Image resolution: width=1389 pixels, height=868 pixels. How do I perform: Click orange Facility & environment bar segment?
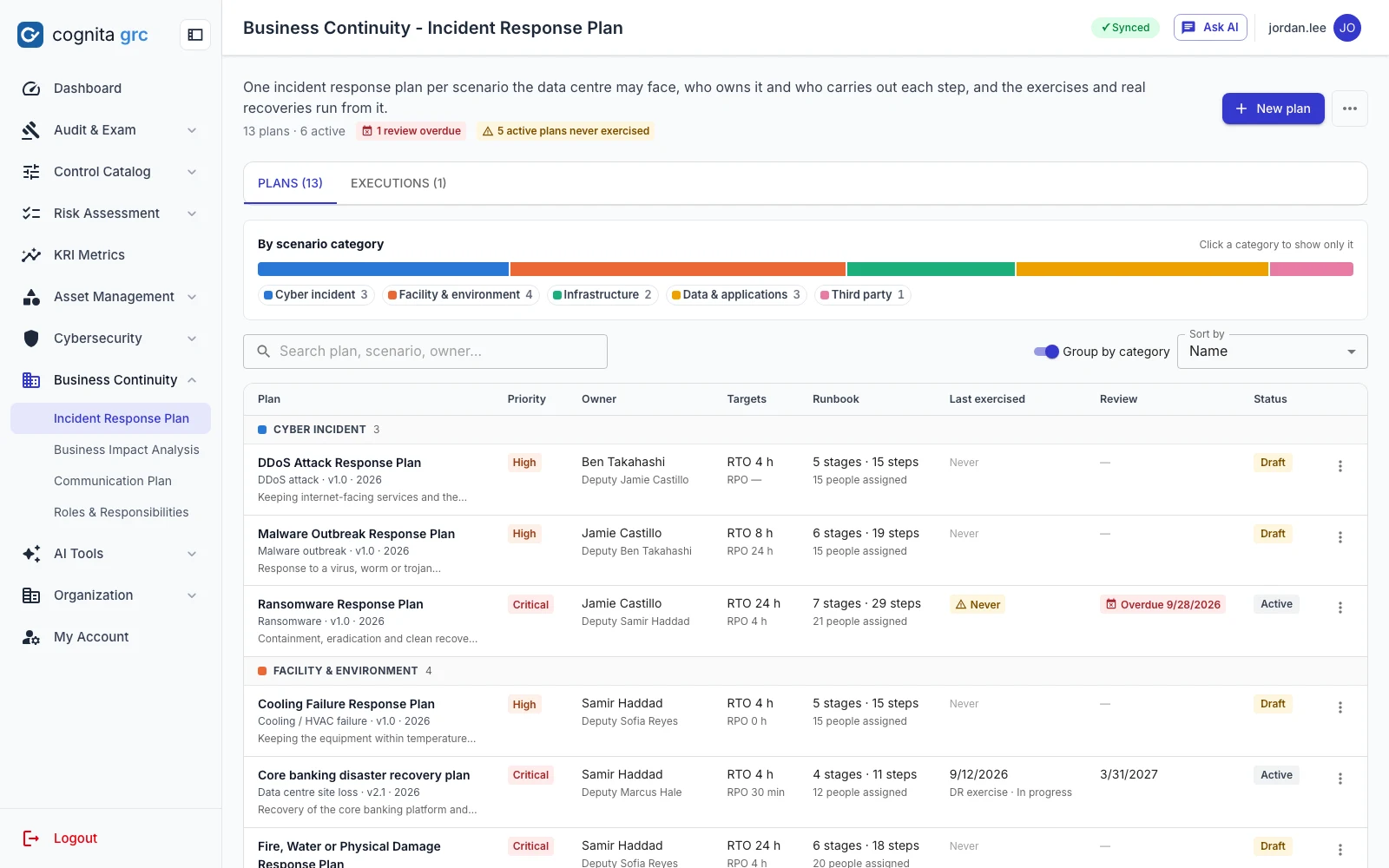coord(678,269)
